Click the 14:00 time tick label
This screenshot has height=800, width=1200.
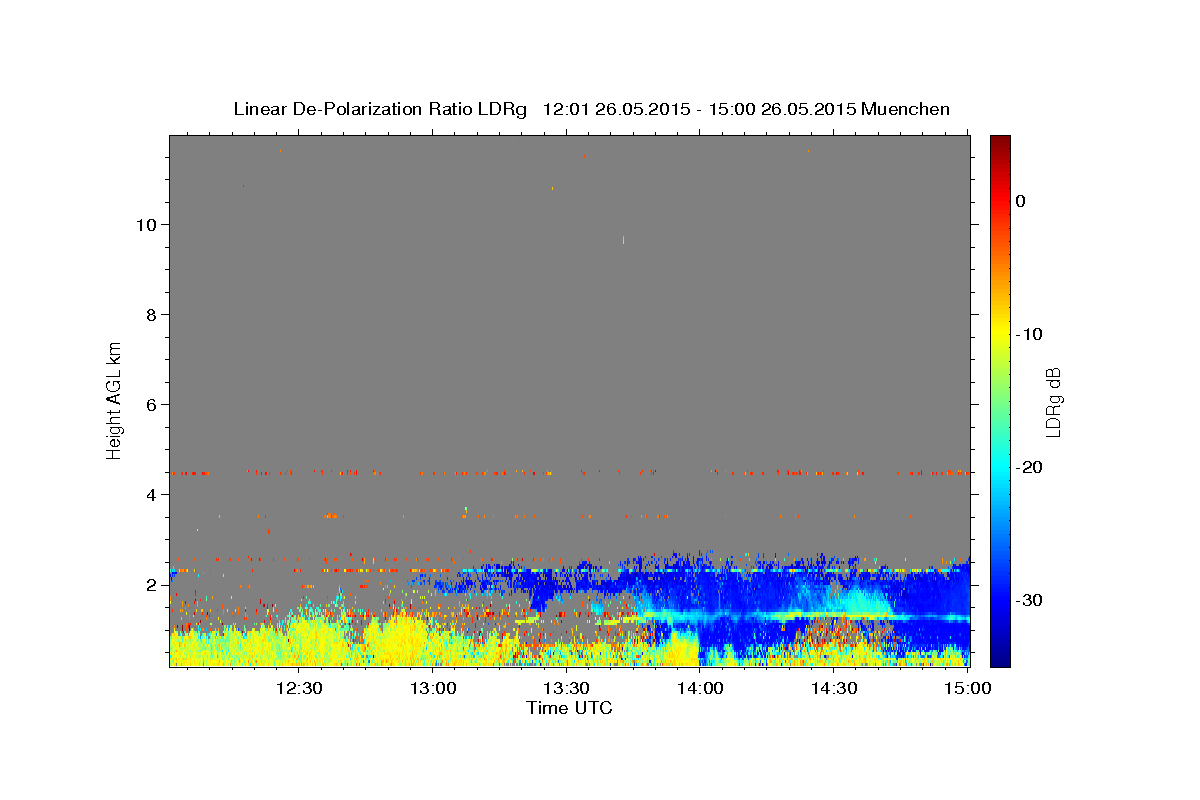tap(700, 688)
